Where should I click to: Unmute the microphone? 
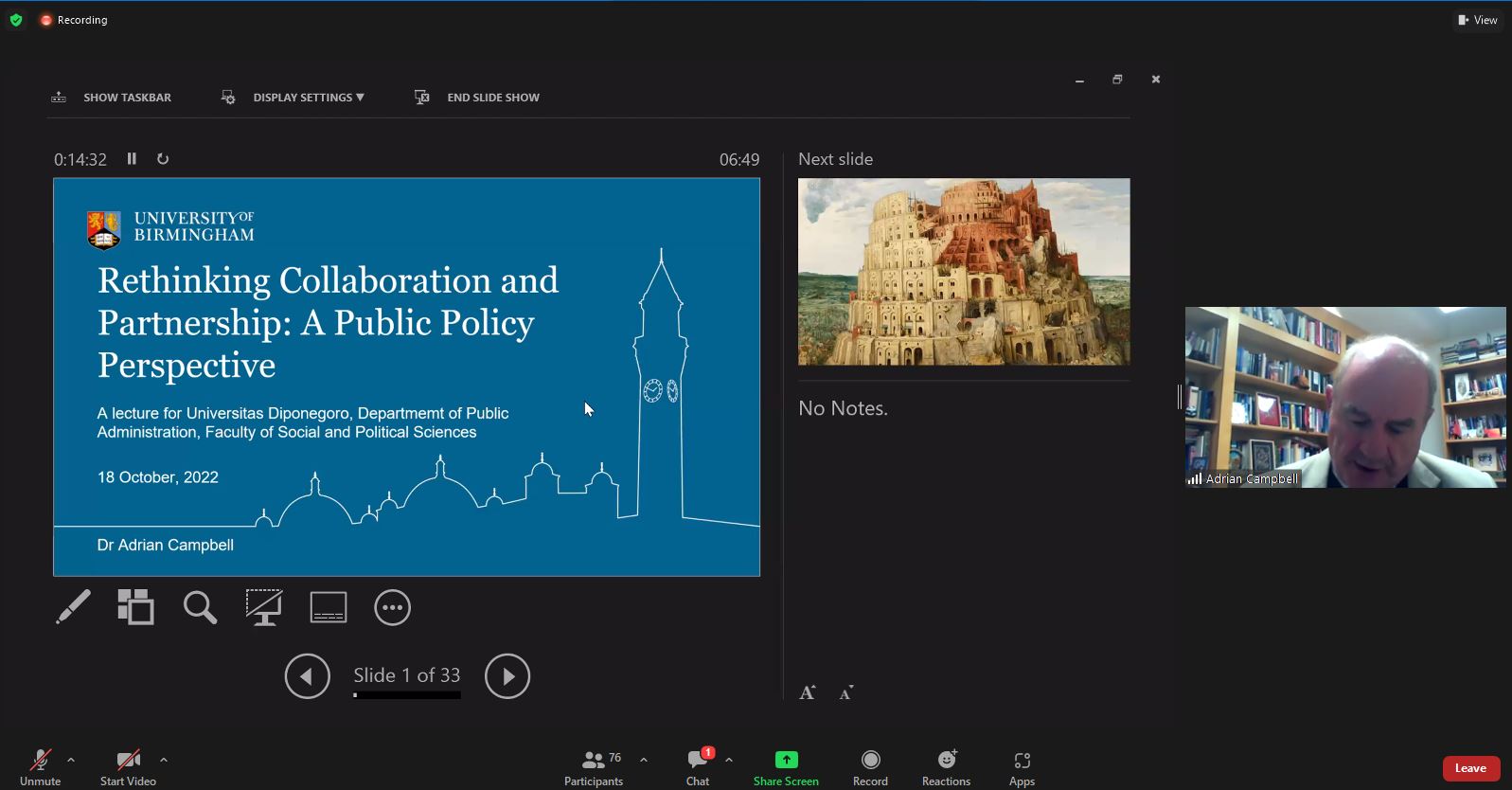click(x=40, y=767)
